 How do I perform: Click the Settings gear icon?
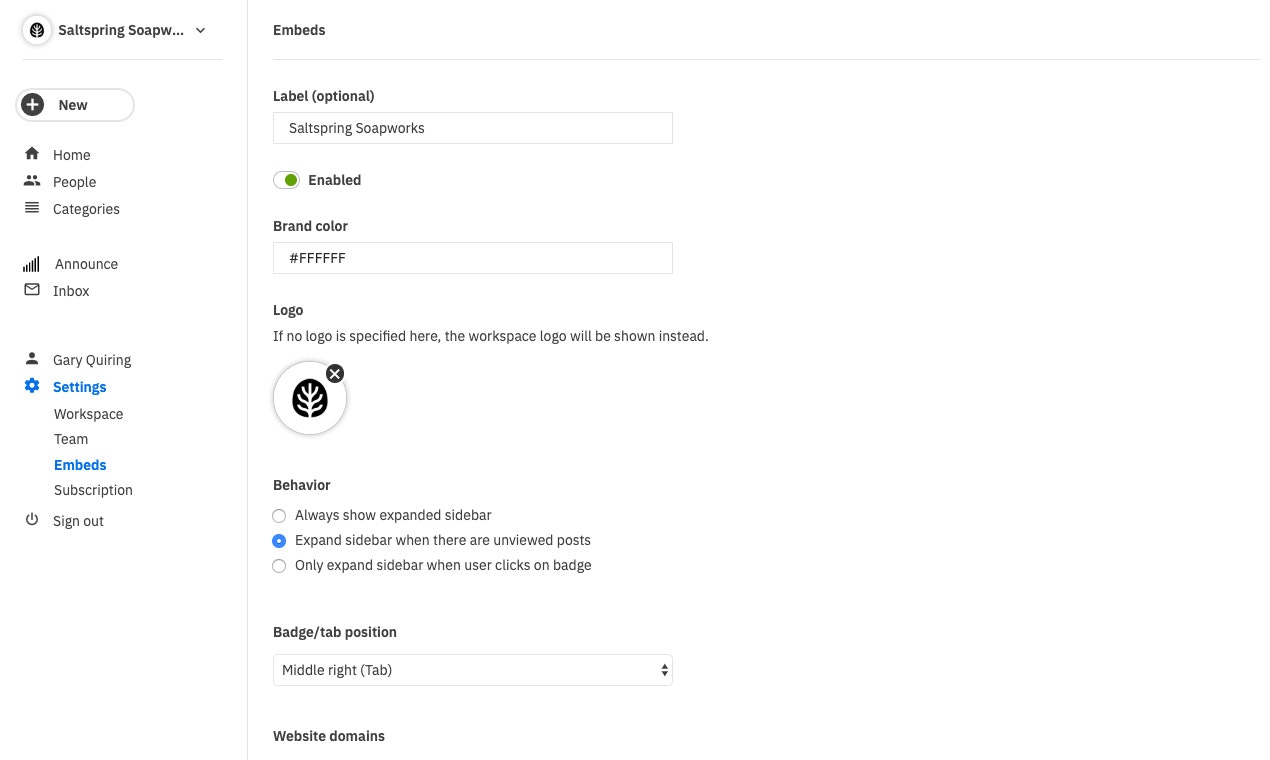(x=32, y=386)
